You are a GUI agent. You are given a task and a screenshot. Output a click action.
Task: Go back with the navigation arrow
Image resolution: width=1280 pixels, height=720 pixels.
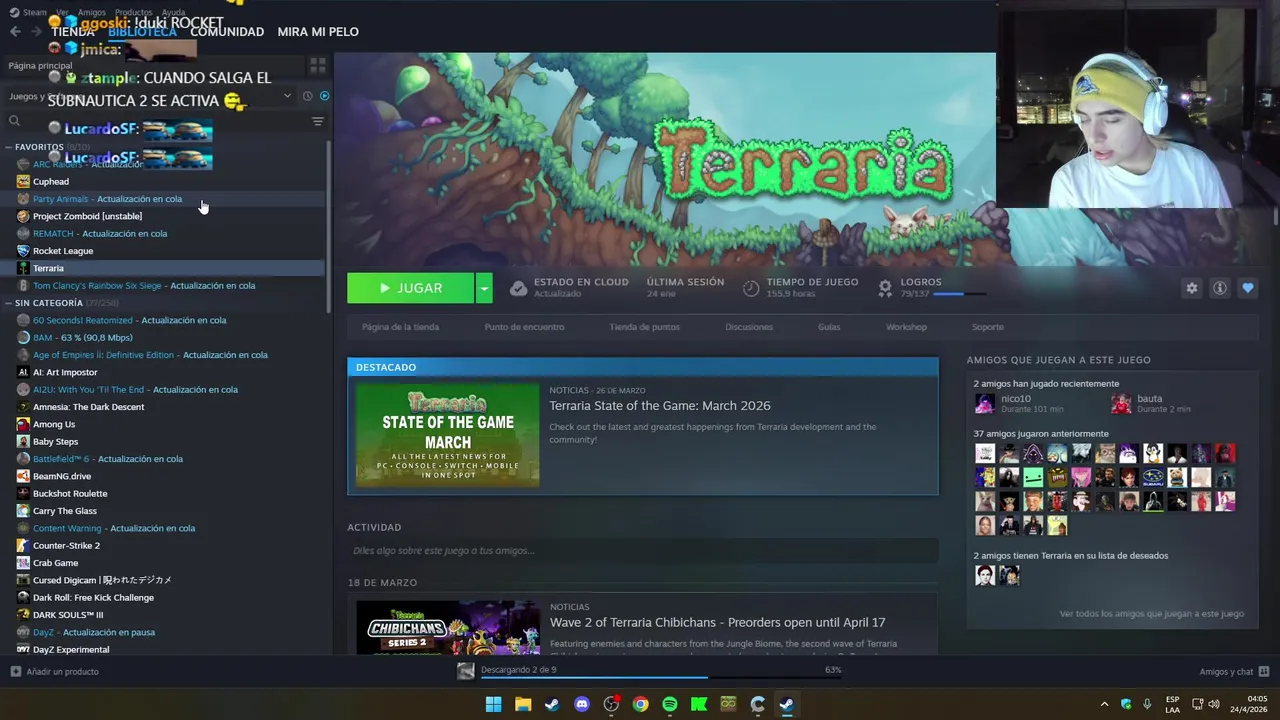click(x=15, y=31)
